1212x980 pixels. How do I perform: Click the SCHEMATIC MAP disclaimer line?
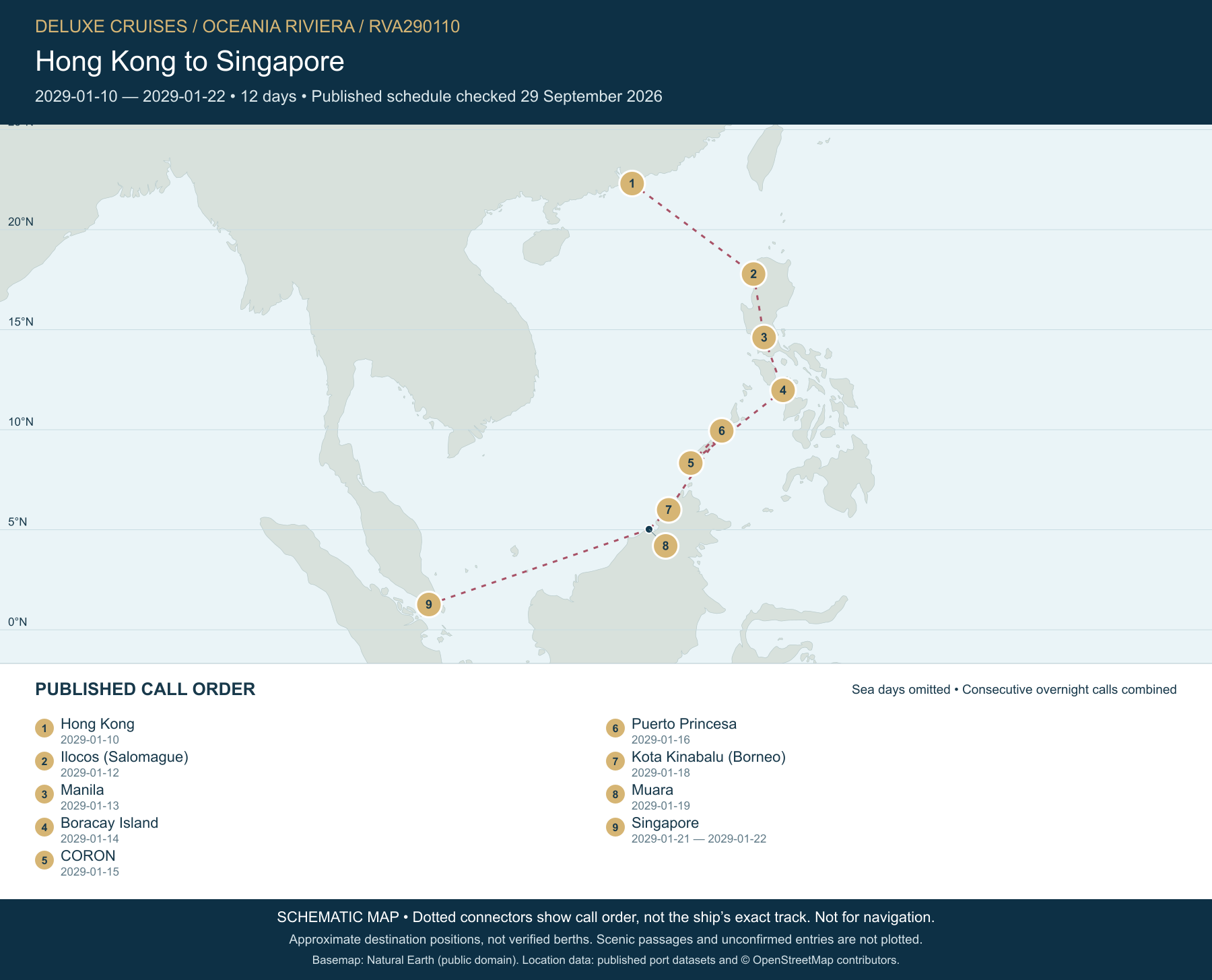[606, 917]
